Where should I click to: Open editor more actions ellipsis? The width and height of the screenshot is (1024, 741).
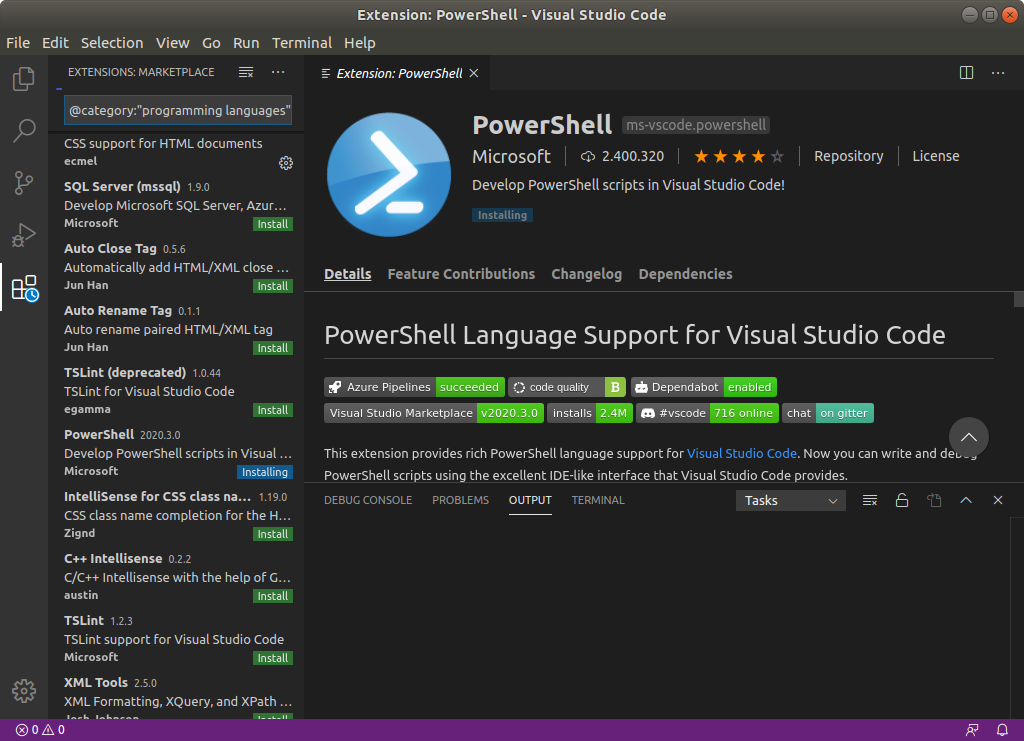[x=998, y=72]
